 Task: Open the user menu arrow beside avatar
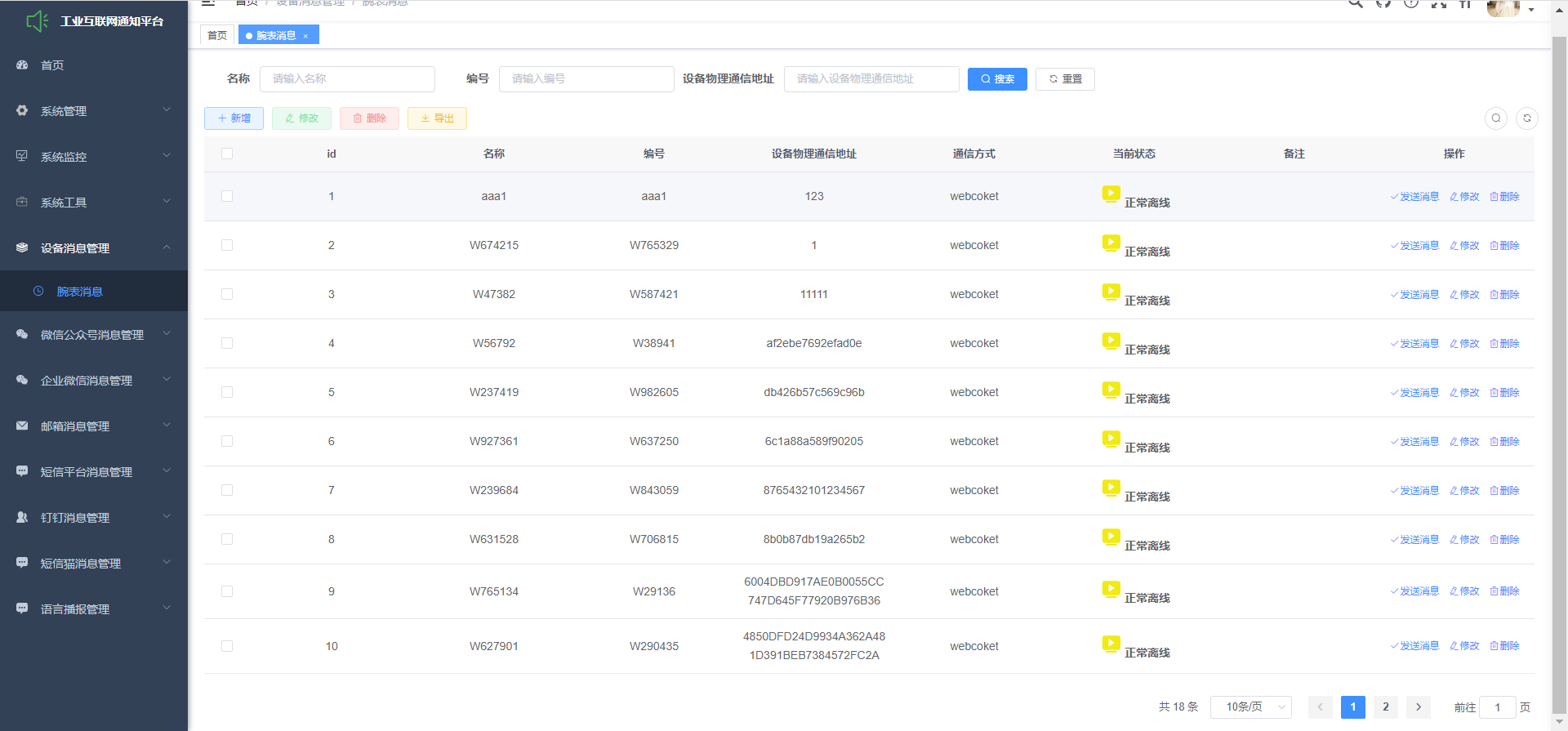coord(1531,10)
